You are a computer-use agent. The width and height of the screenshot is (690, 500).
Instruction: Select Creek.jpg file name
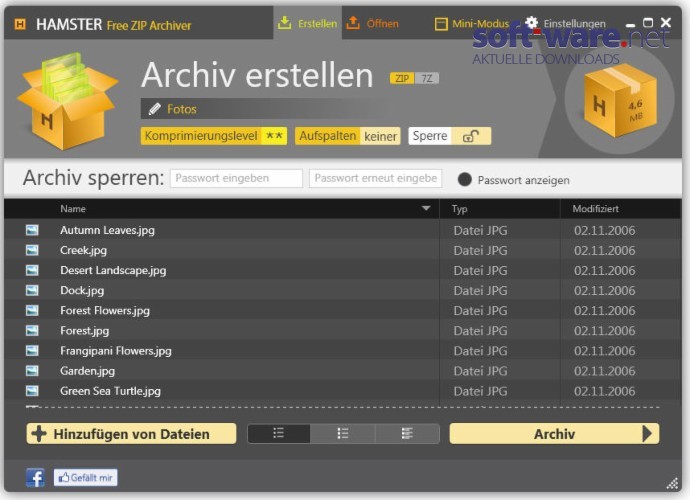[x=84, y=250]
